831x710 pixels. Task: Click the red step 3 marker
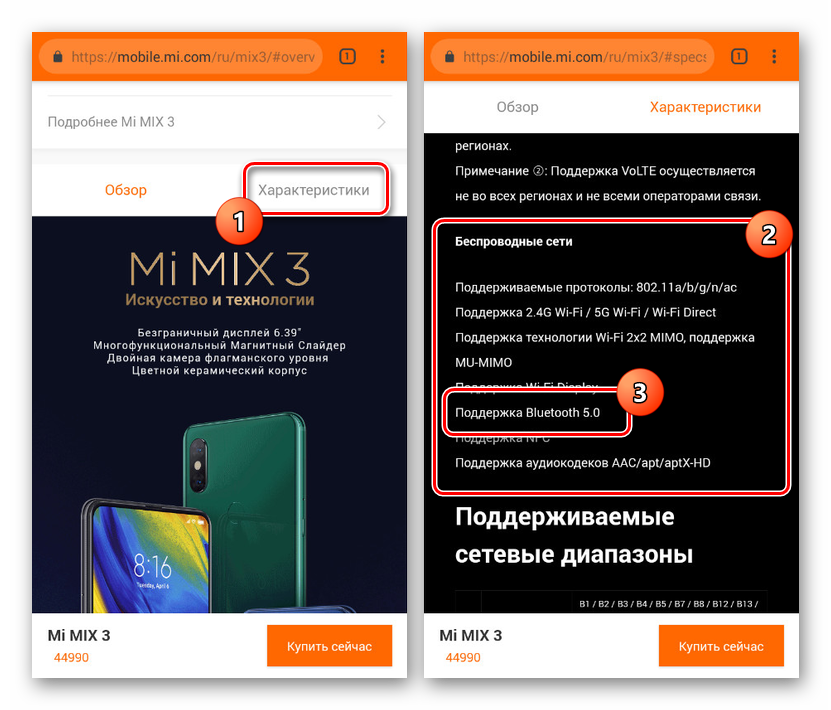click(x=640, y=393)
